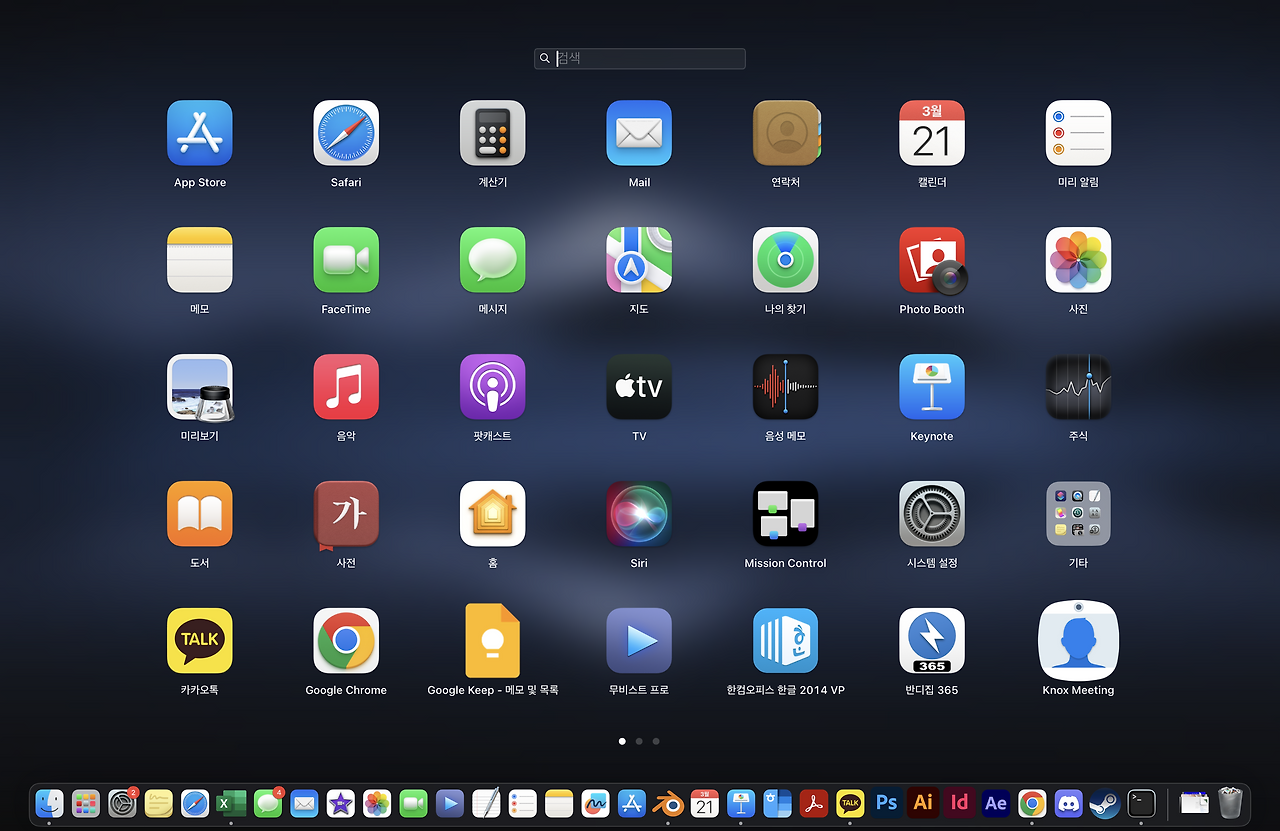This screenshot has width=1280, height=831.
Task: Activate Siri from Launchpad
Action: (x=639, y=514)
